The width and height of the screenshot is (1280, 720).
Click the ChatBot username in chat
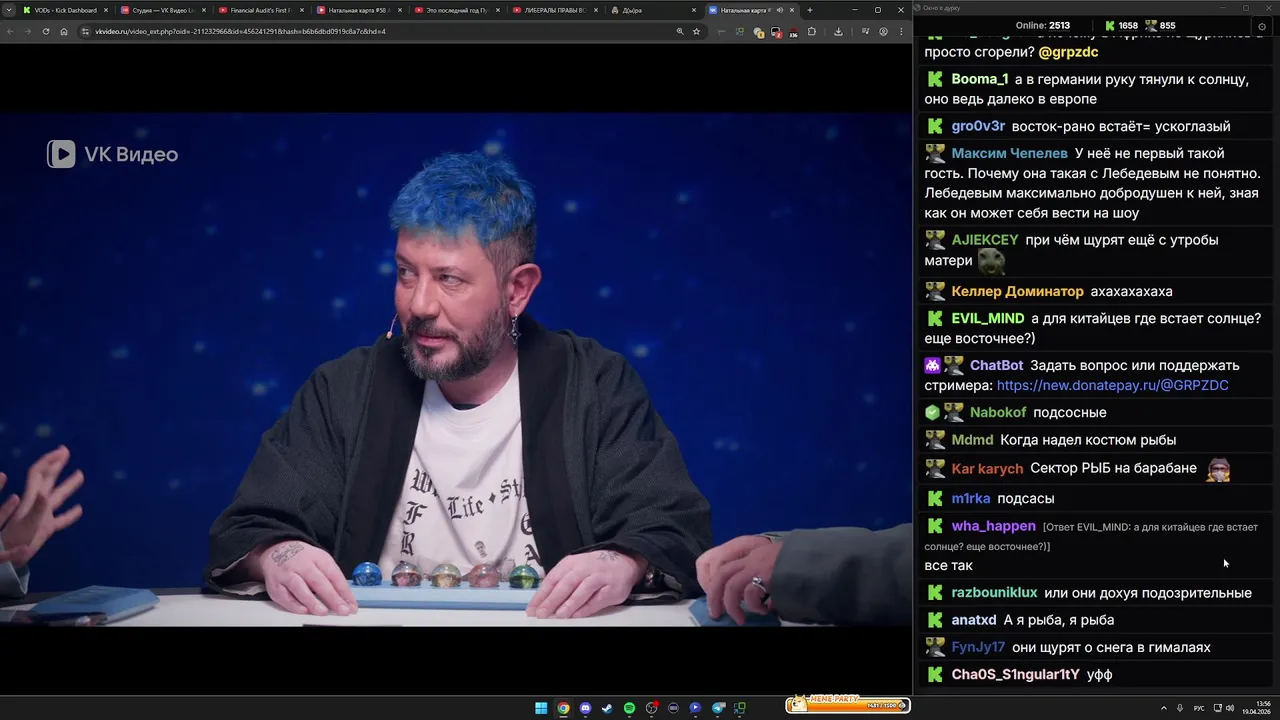tap(996, 365)
